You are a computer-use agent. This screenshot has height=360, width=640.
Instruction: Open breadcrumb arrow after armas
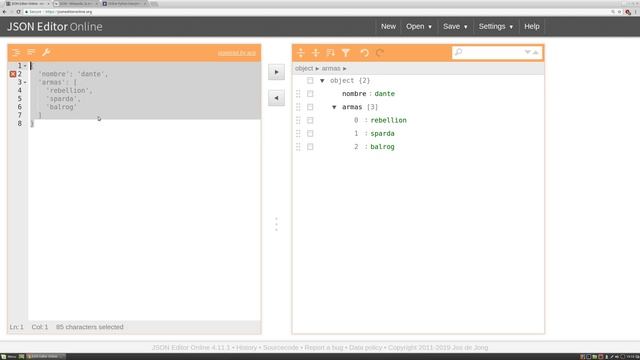pyautogui.click(x=344, y=69)
